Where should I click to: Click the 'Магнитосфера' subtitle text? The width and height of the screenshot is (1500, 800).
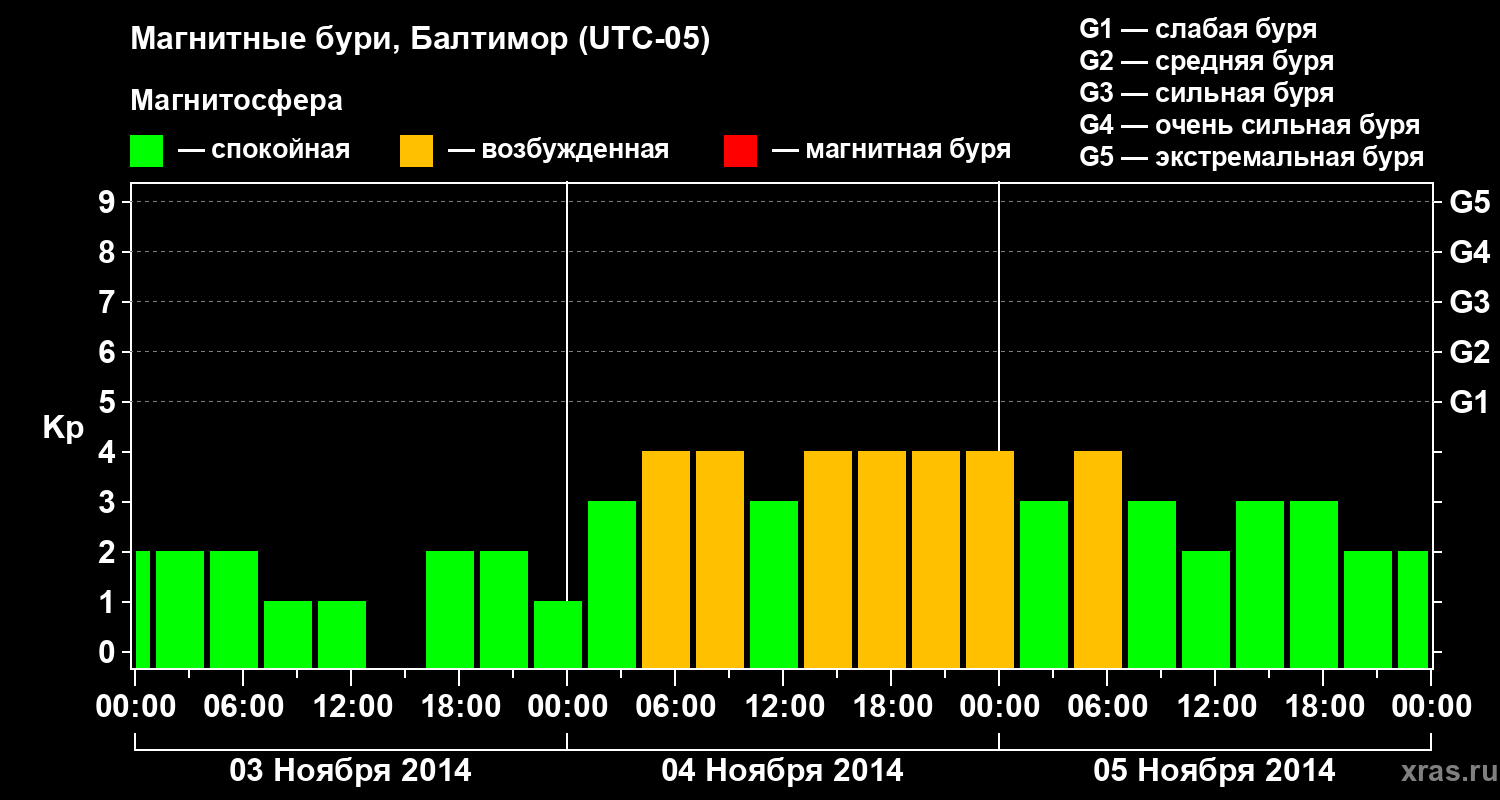pos(236,101)
